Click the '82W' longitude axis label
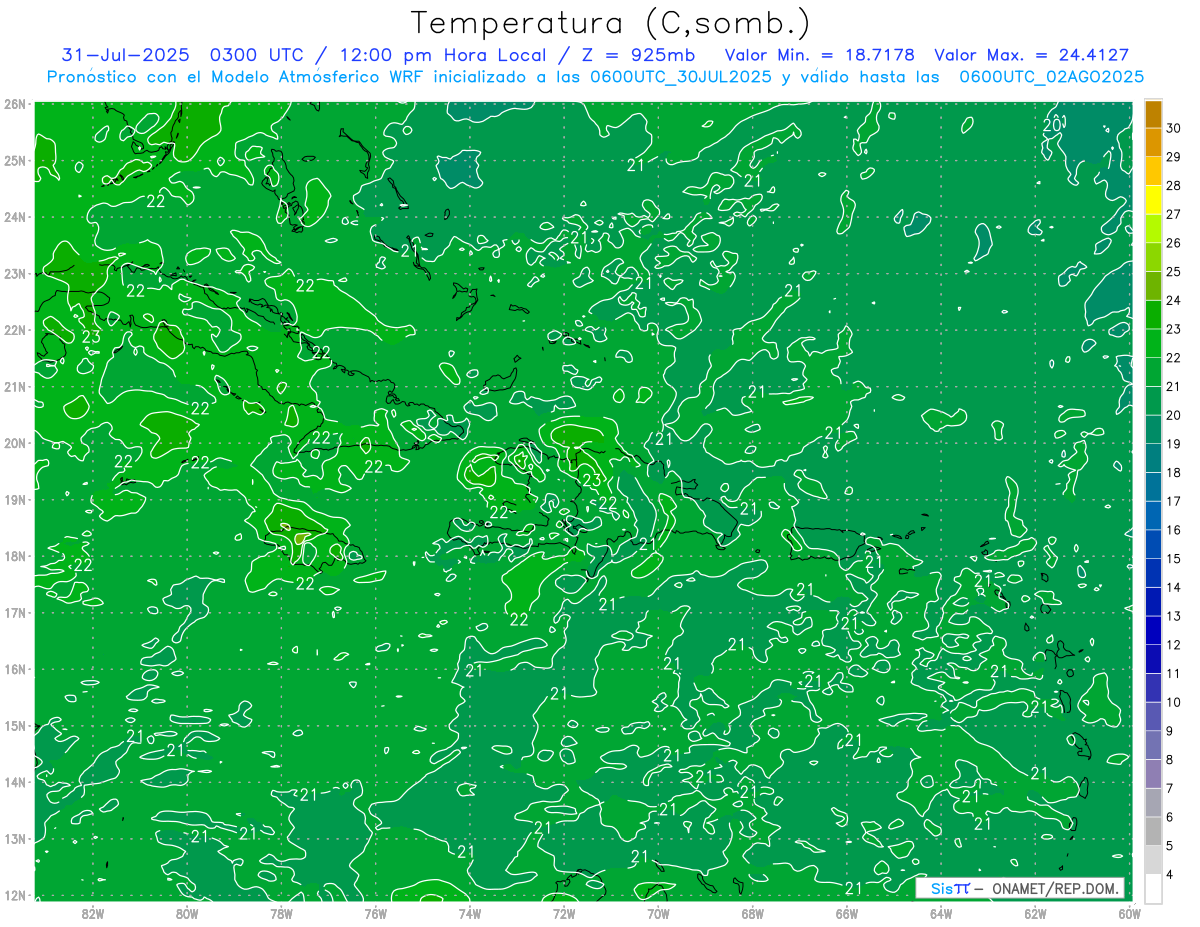Viewport: 1200px width, 927px height. 93,912
